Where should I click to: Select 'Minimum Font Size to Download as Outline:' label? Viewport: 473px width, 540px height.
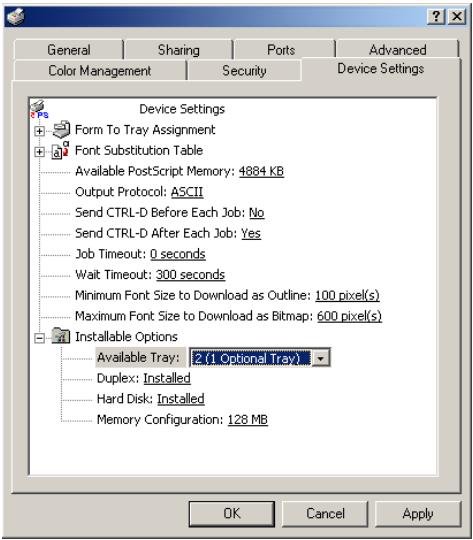coord(193,295)
